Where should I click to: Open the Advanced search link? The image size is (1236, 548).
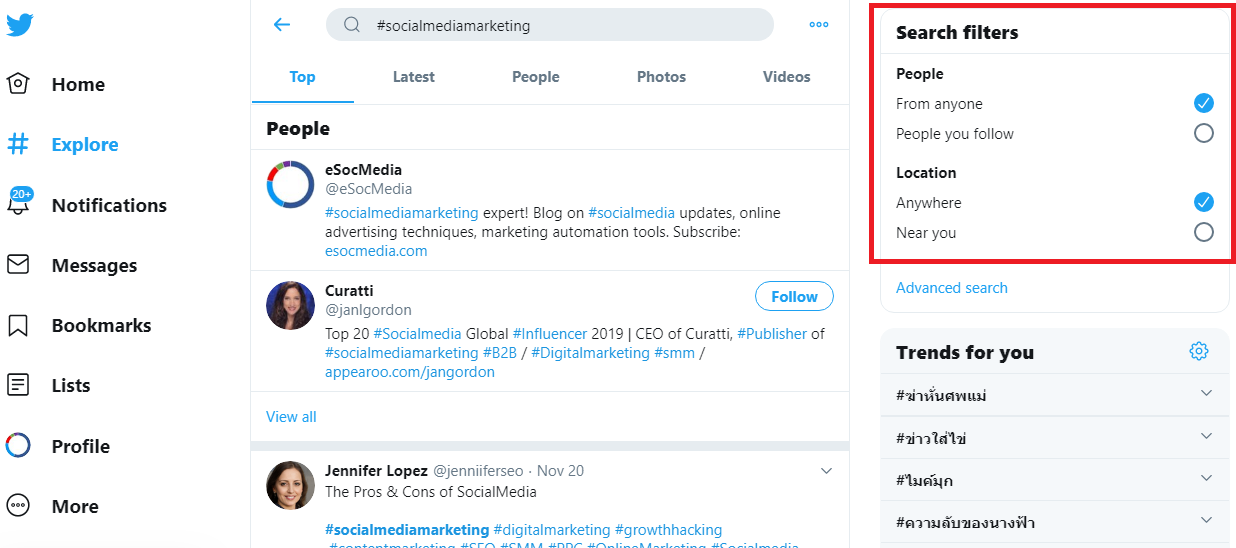pos(952,288)
